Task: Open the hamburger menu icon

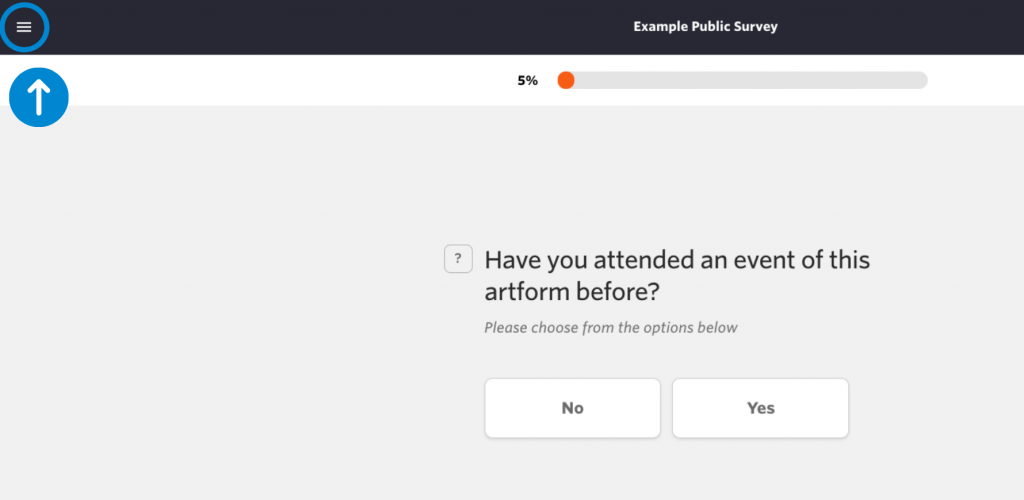Action: click(x=24, y=27)
